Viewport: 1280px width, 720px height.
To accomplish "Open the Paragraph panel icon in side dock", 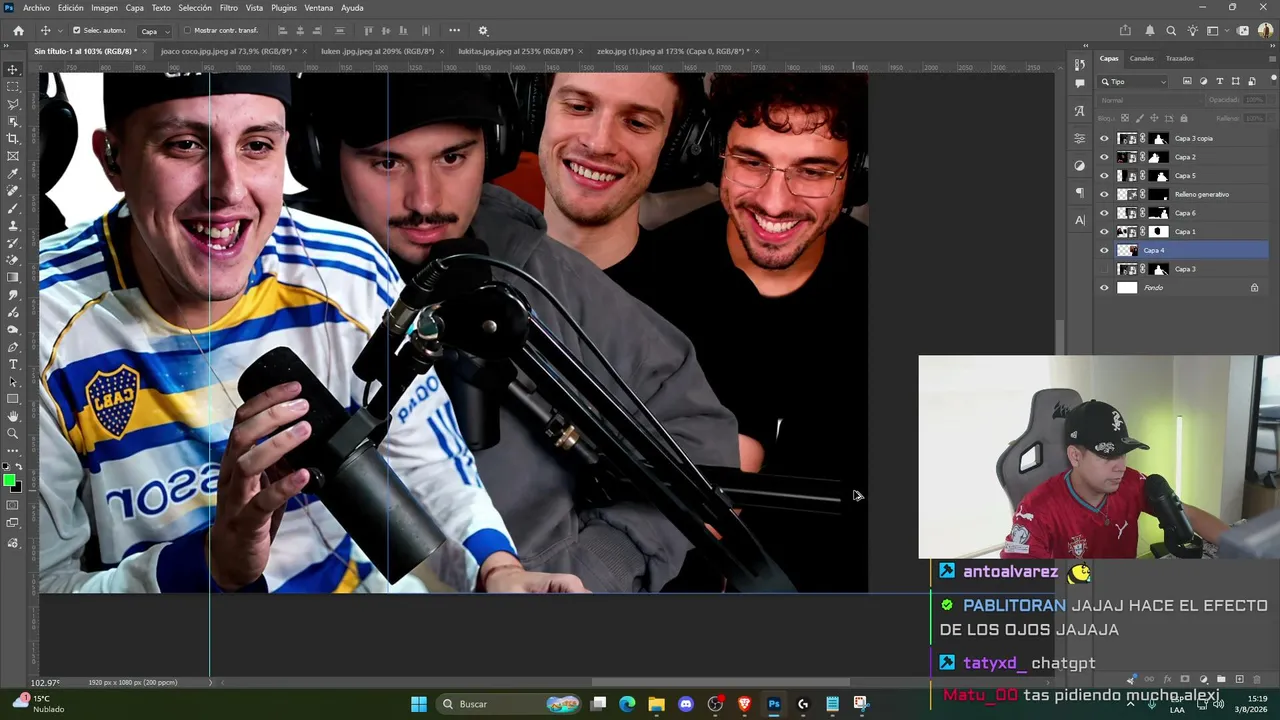I will tap(1079, 192).
